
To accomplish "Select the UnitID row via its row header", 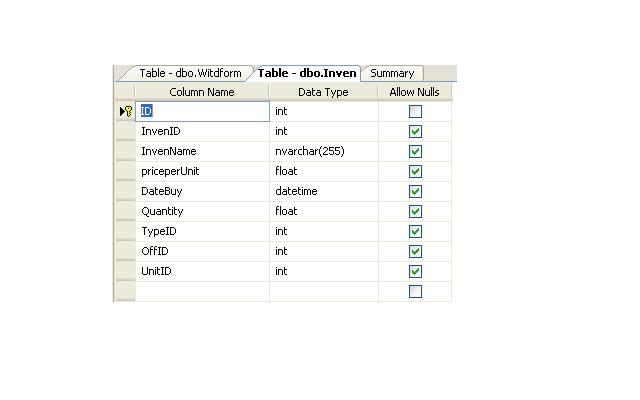I will [x=125, y=271].
